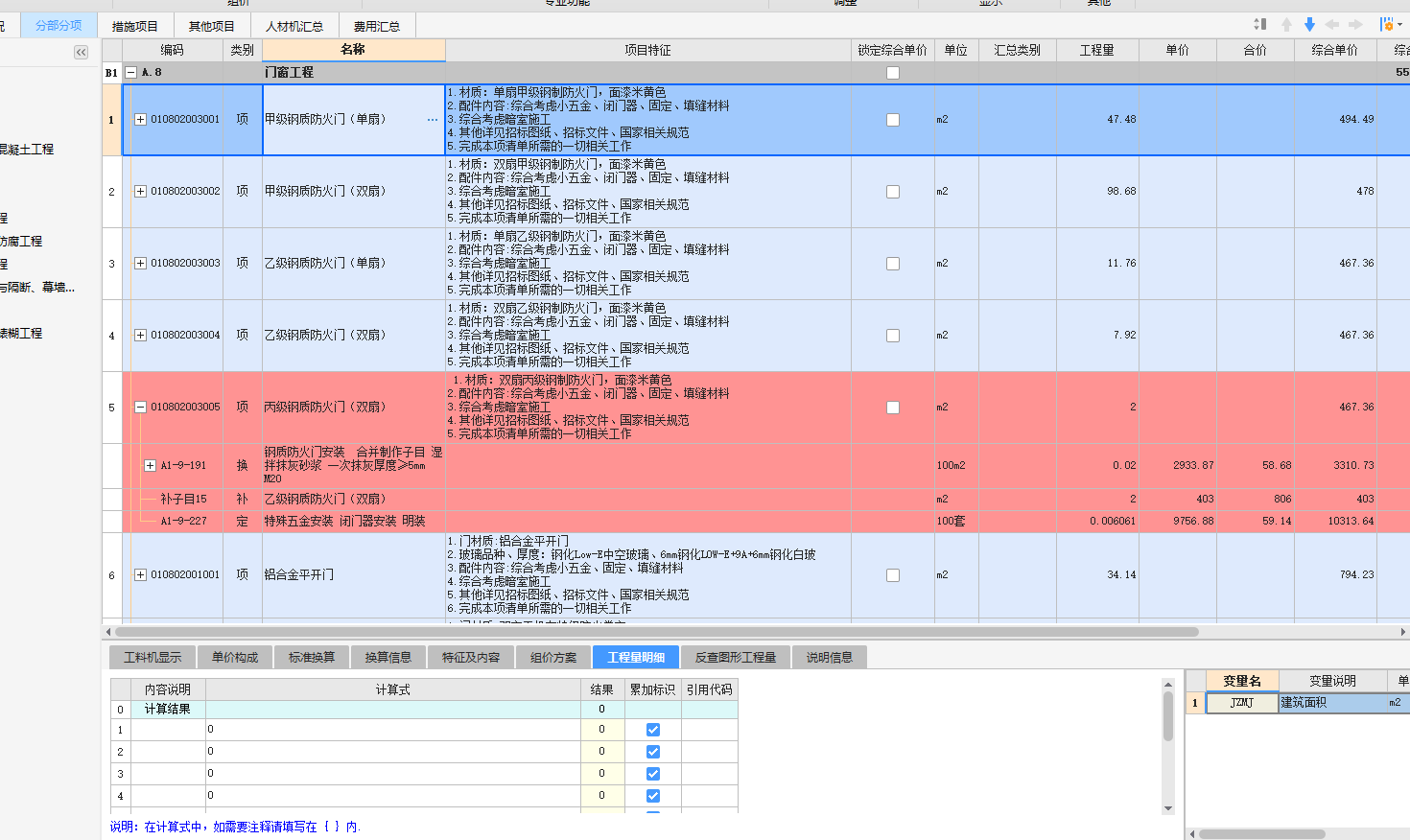Click the right (demote) arrow icon
The height and width of the screenshot is (840, 1410).
click(x=1355, y=24)
